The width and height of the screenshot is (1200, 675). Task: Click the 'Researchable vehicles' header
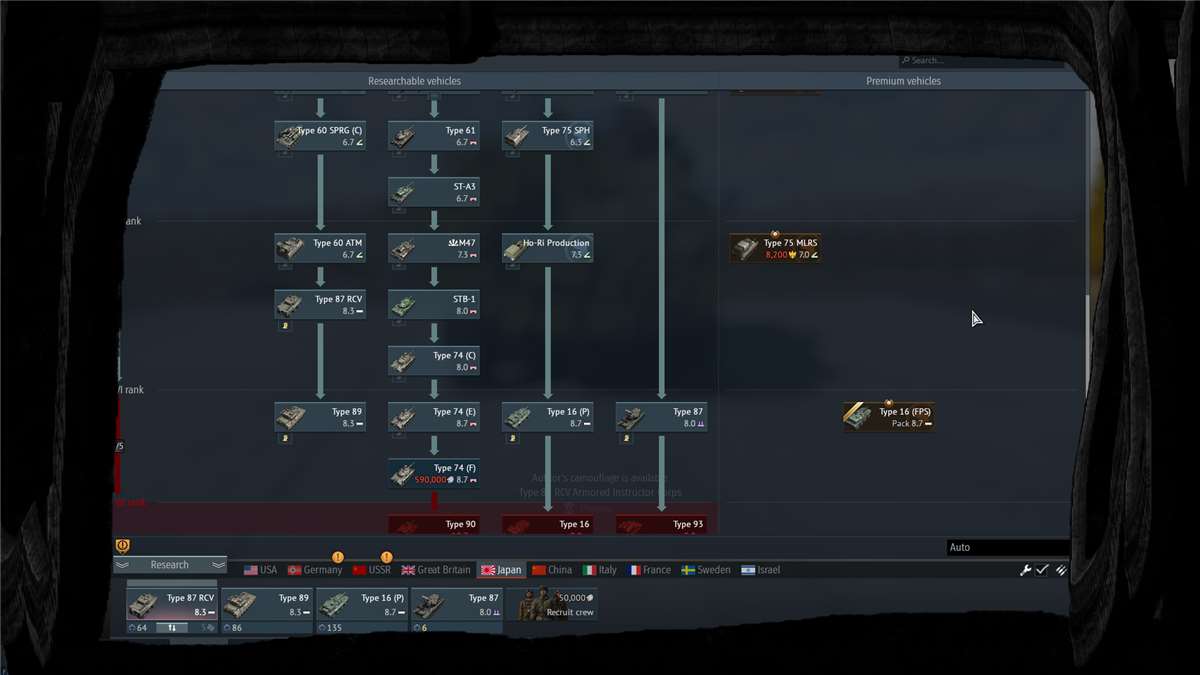point(414,81)
